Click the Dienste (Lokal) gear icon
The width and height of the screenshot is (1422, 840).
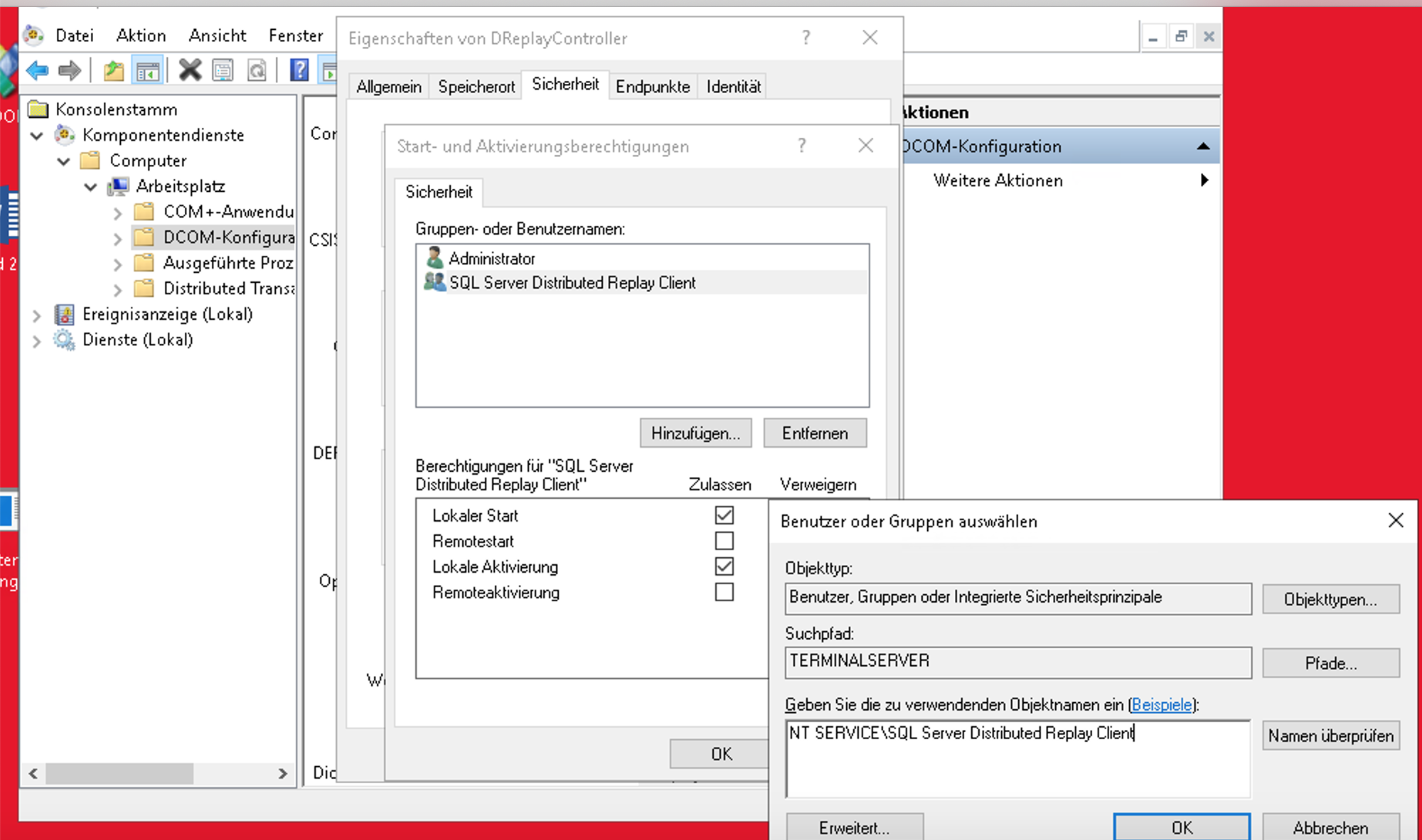[65, 340]
